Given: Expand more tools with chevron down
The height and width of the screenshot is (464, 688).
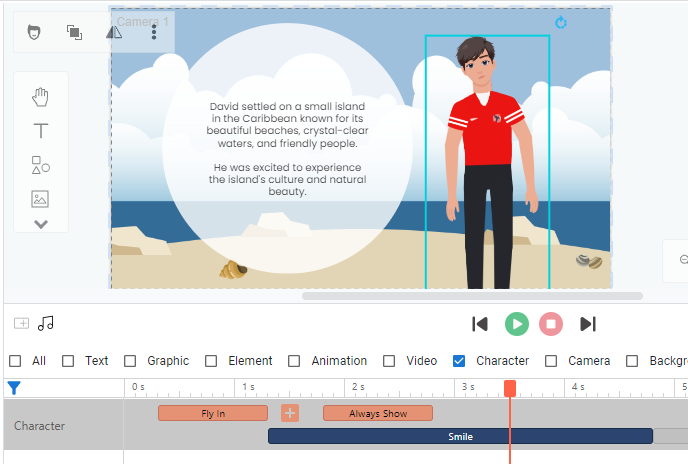Looking at the screenshot, I should coord(41,224).
